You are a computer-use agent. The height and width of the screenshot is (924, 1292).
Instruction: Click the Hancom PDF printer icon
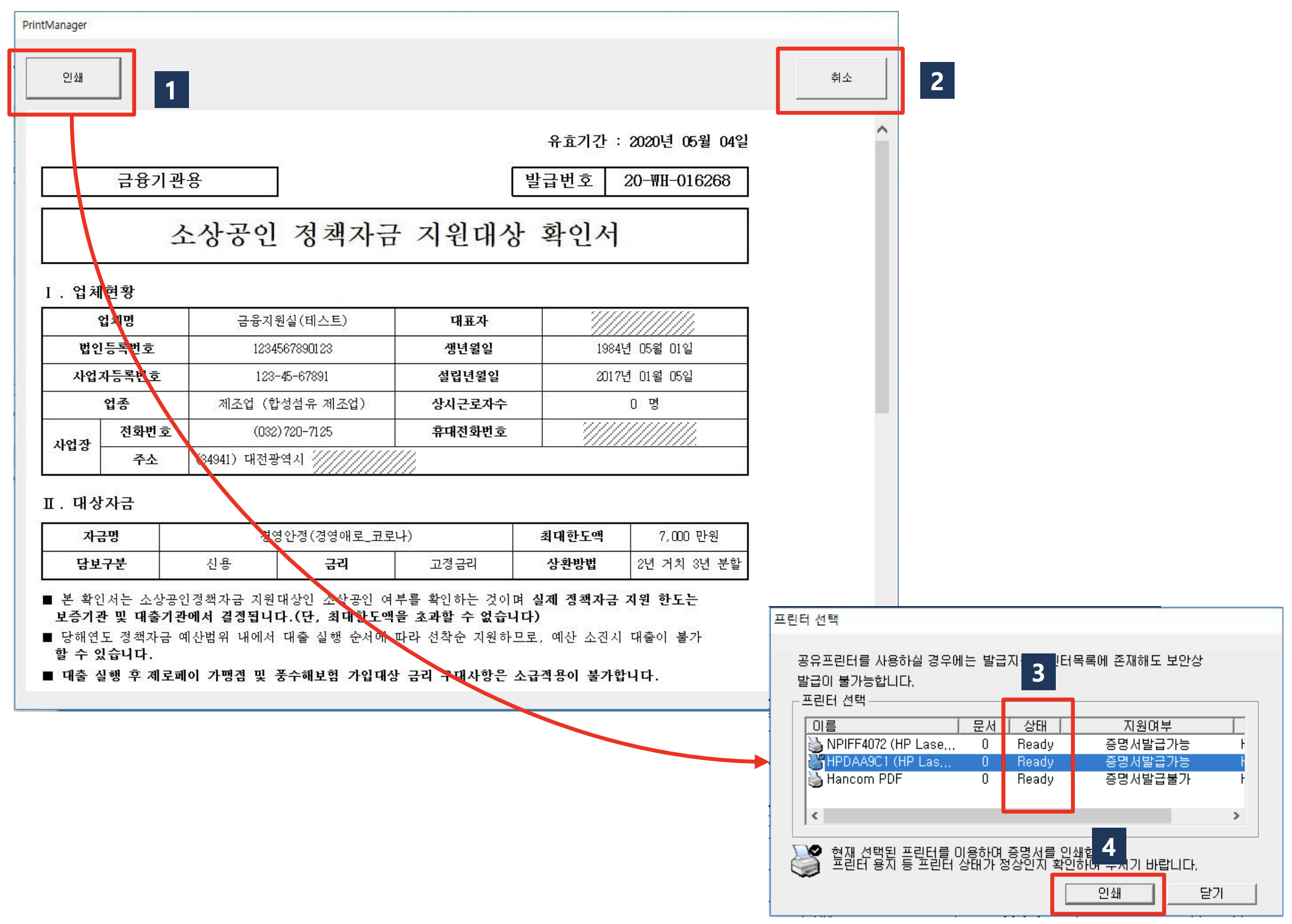815,779
